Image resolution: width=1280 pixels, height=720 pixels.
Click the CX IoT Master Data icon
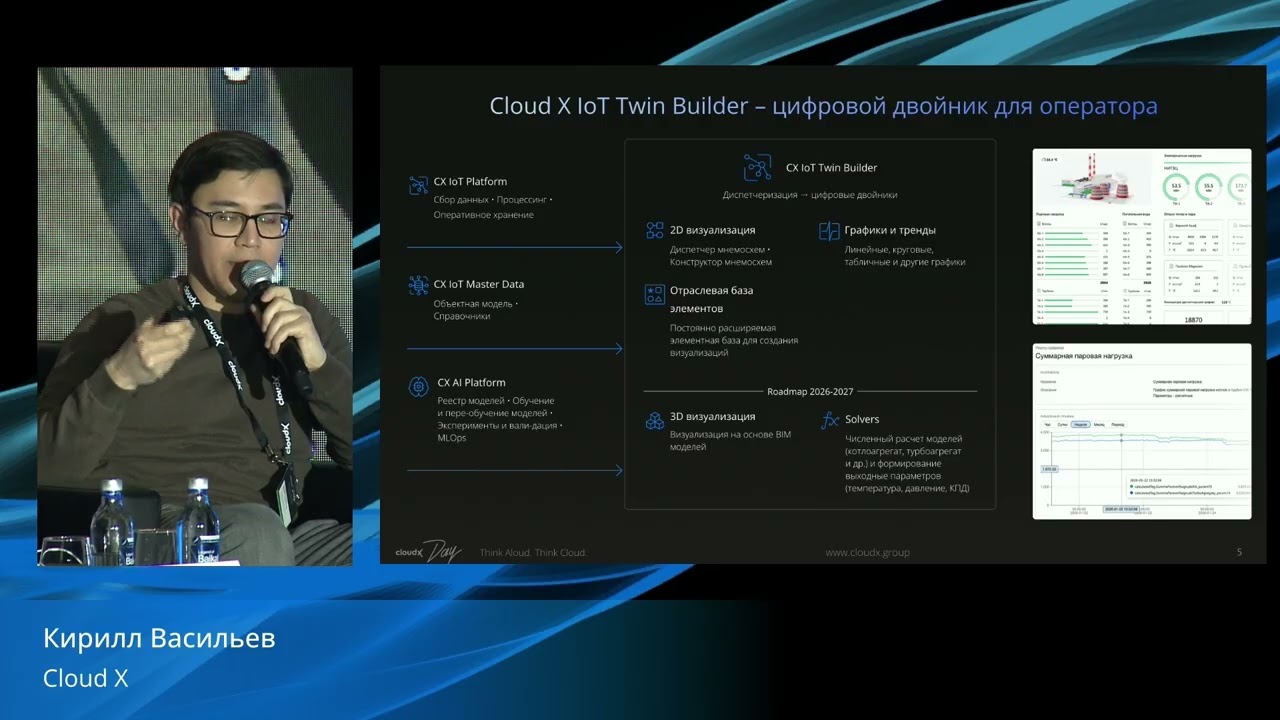[418, 286]
